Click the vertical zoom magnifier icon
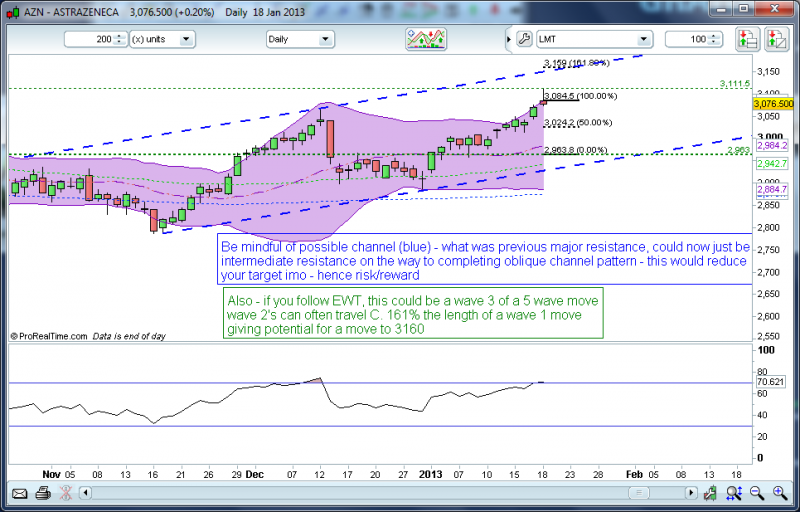The image size is (800, 512). pyautogui.click(x=734, y=493)
